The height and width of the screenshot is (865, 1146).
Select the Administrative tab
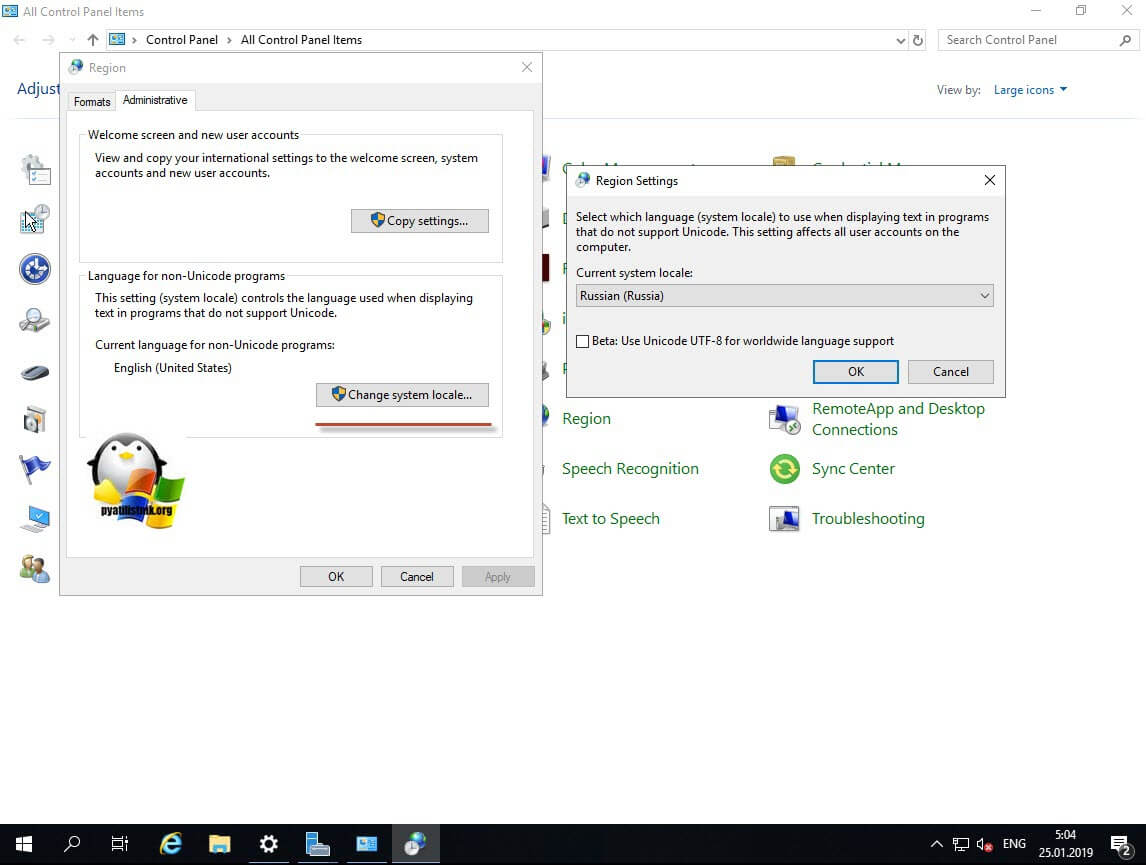click(155, 101)
